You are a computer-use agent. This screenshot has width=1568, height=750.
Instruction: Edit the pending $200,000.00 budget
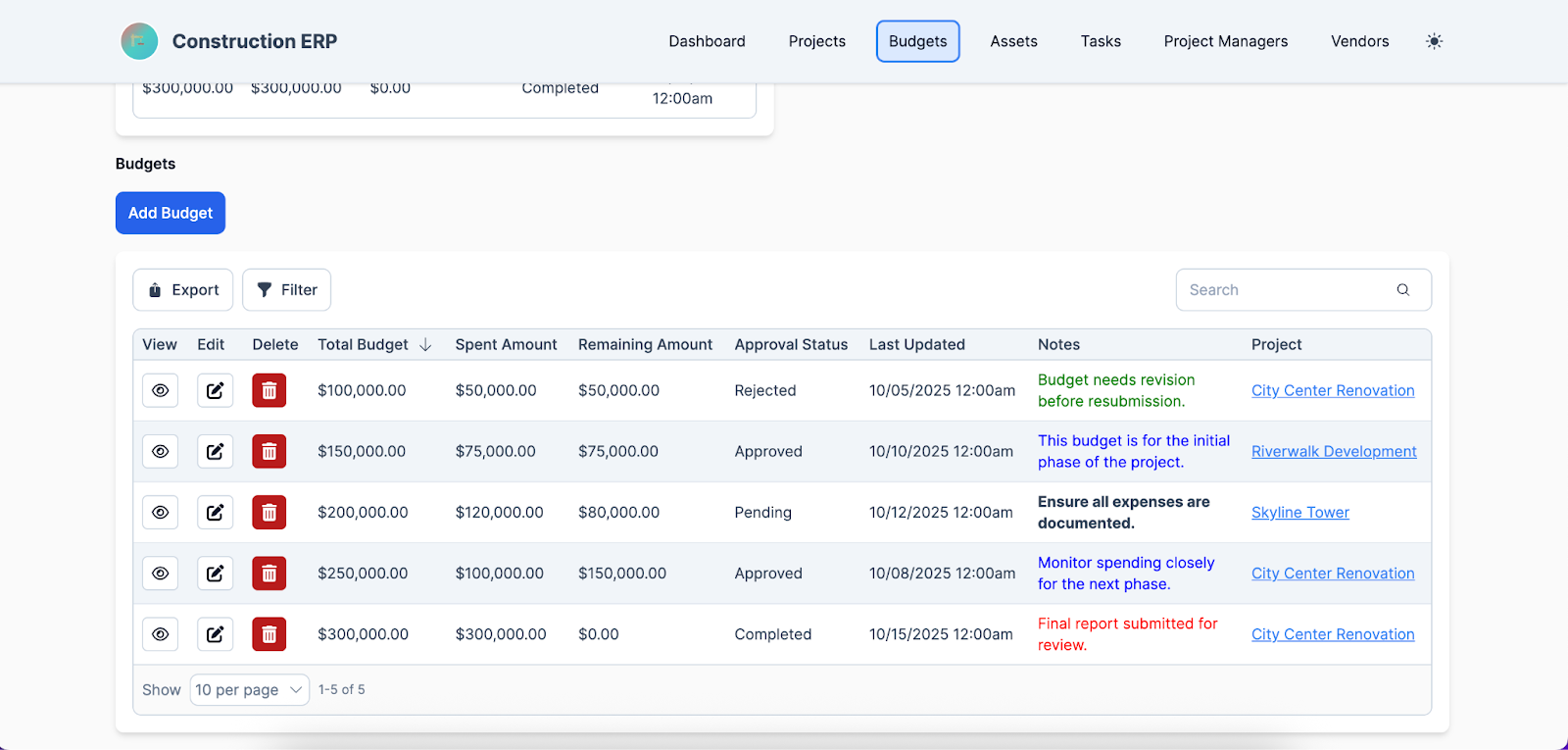click(x=215, y=513)
